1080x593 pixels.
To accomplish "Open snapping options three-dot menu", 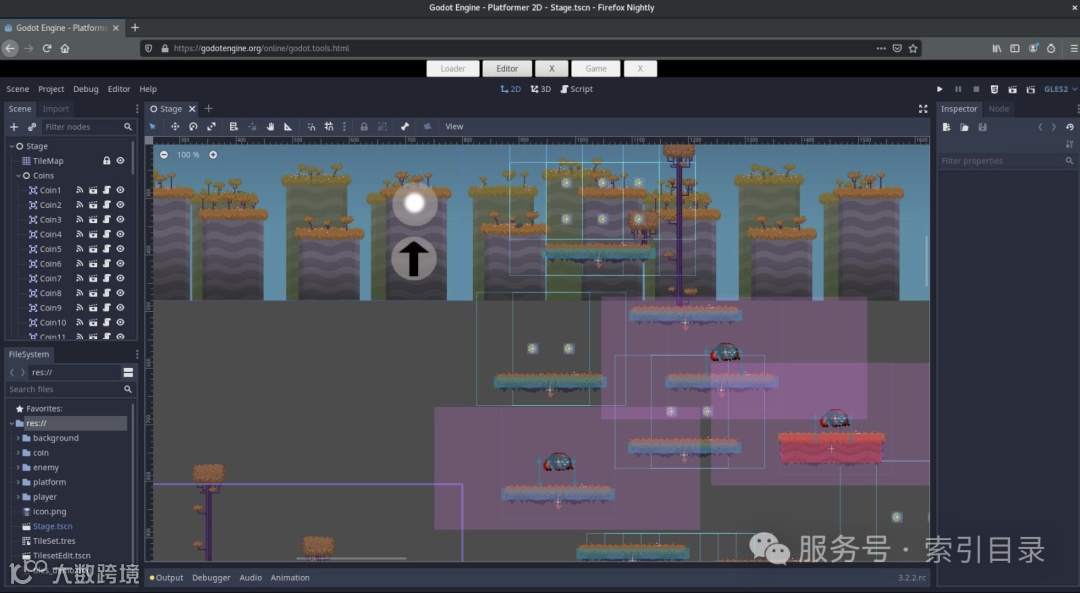I will click(344, 127).
